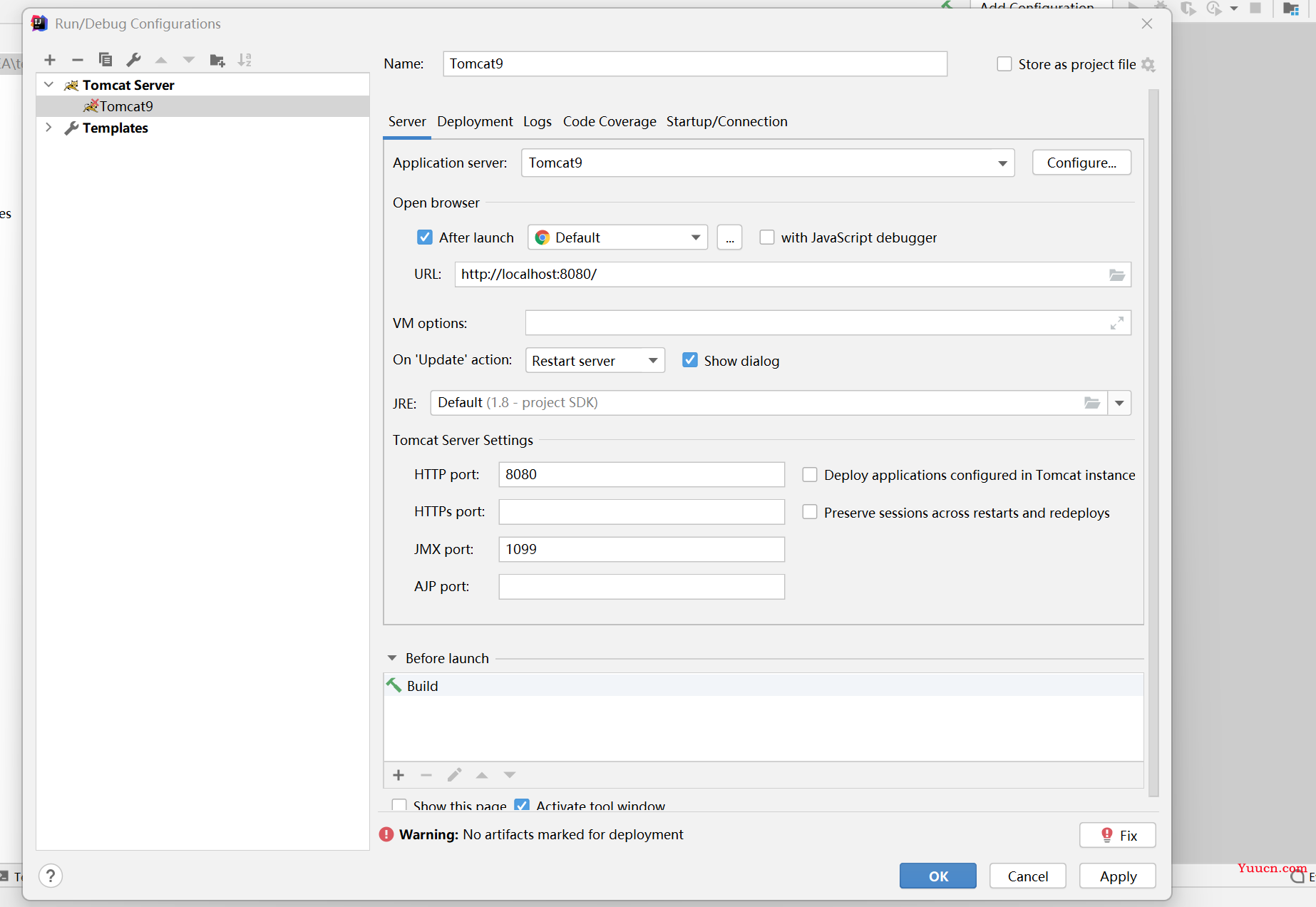Click the main window run icon top right
Screen dimensions: 1316x907
(x=1133, y=6)
